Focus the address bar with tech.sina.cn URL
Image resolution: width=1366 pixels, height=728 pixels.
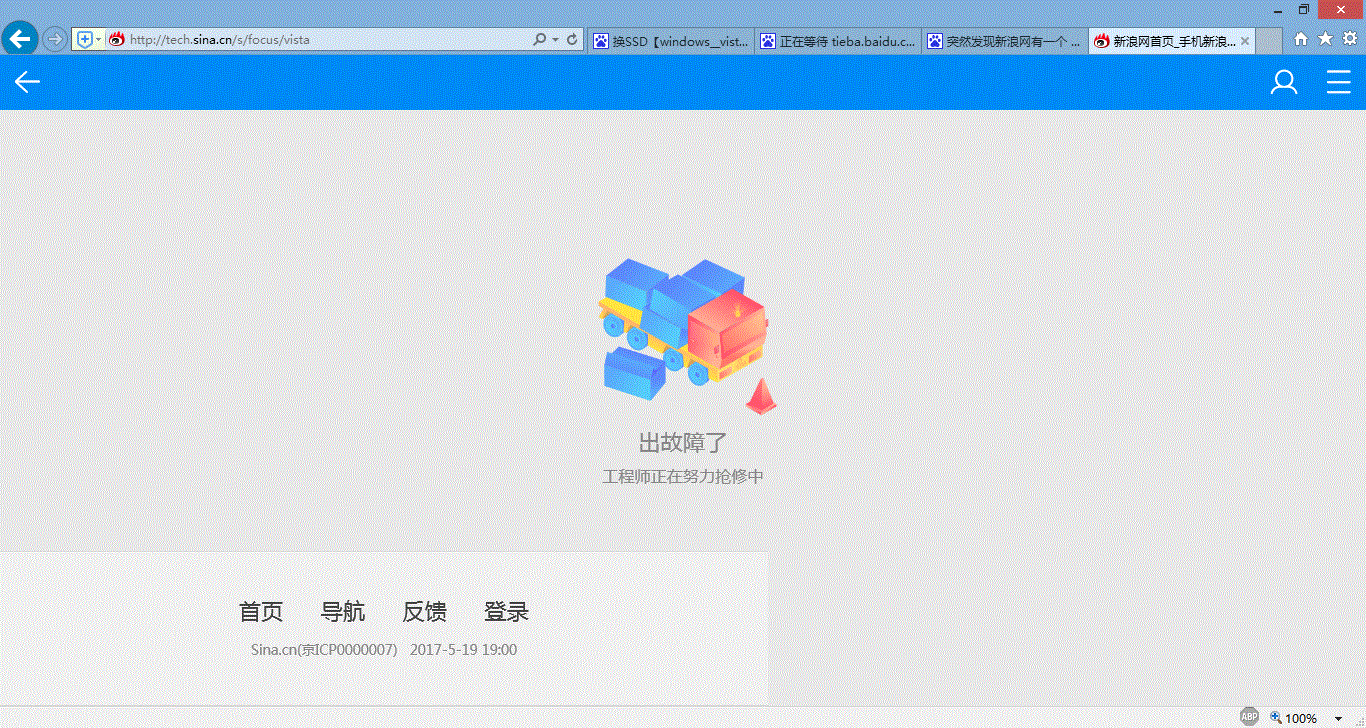point(328,39)
